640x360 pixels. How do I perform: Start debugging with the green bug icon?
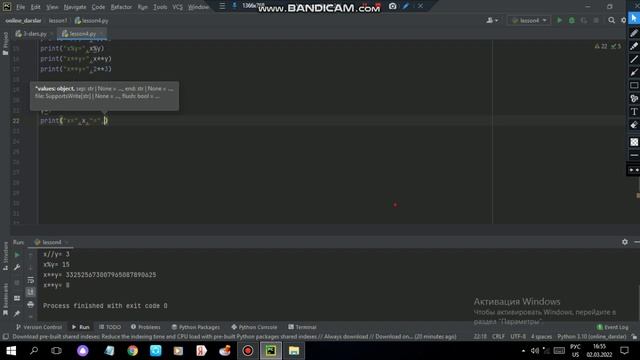pyautogui.click(x=571, y=20)
